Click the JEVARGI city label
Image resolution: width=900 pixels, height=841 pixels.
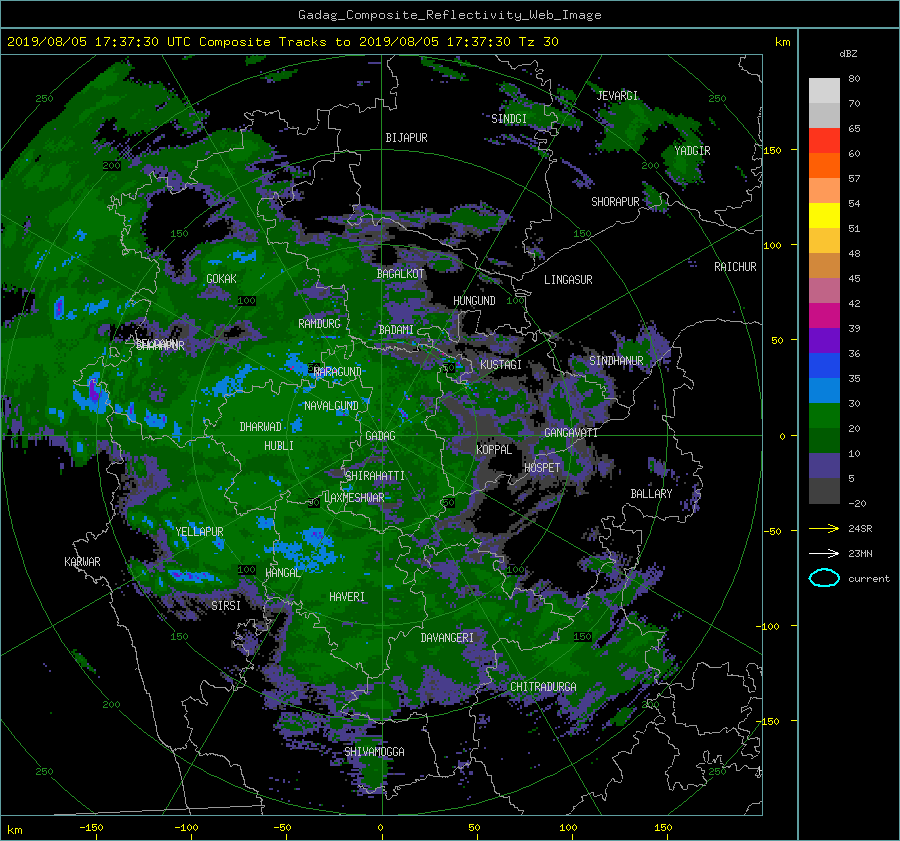click(617, 96)
